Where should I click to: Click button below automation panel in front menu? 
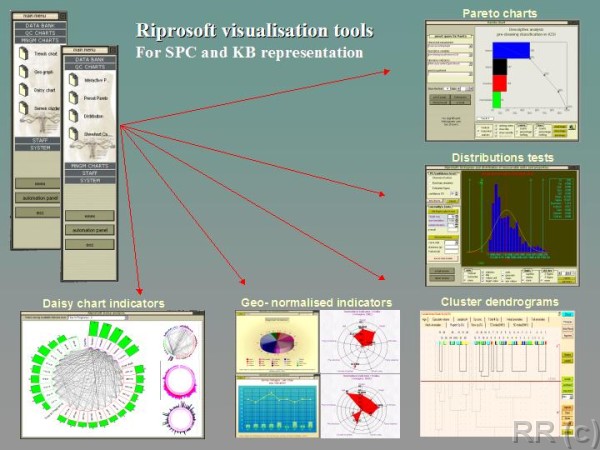pos(90,245)
